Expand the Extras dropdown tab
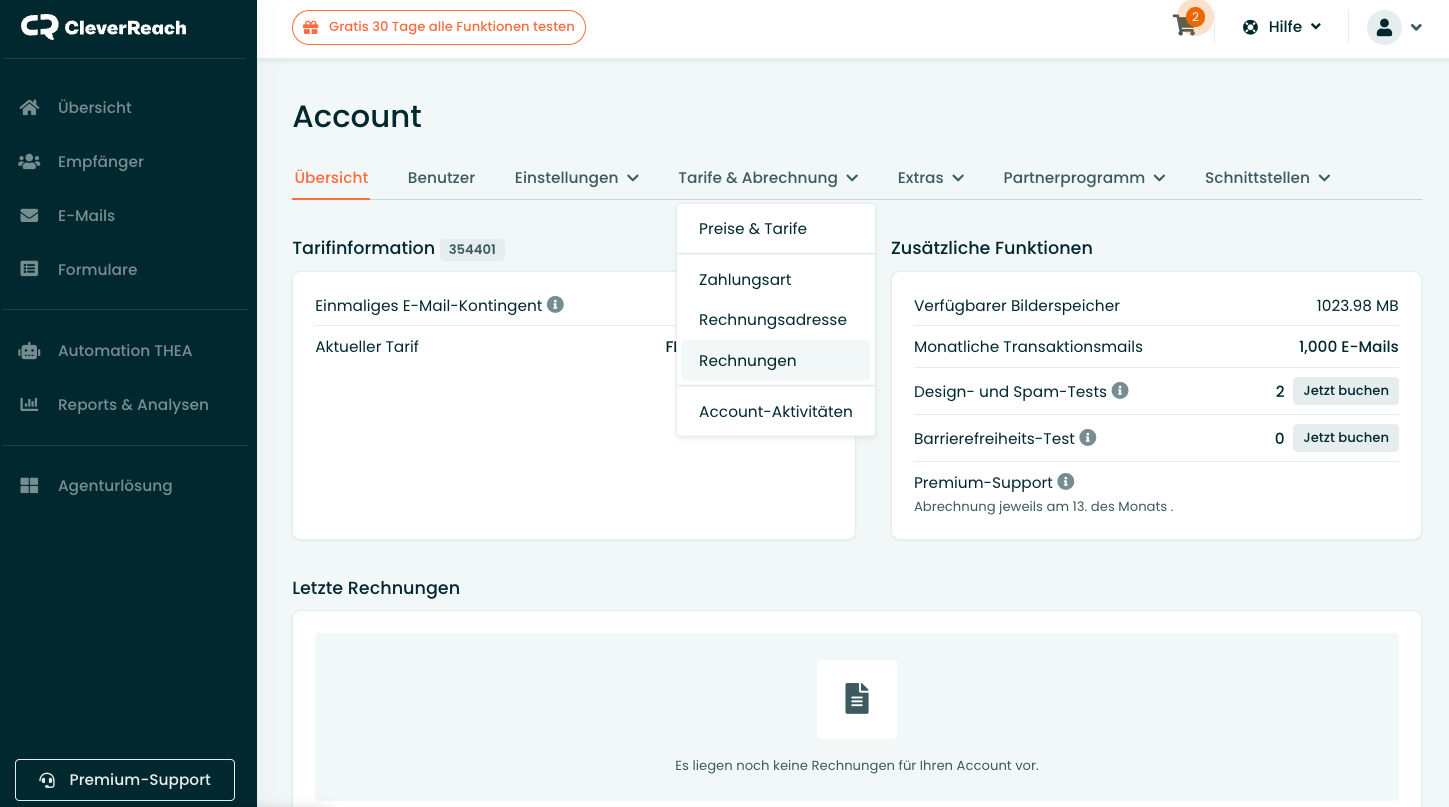This screenshot has width=1449, height=807. coord(931,178)
